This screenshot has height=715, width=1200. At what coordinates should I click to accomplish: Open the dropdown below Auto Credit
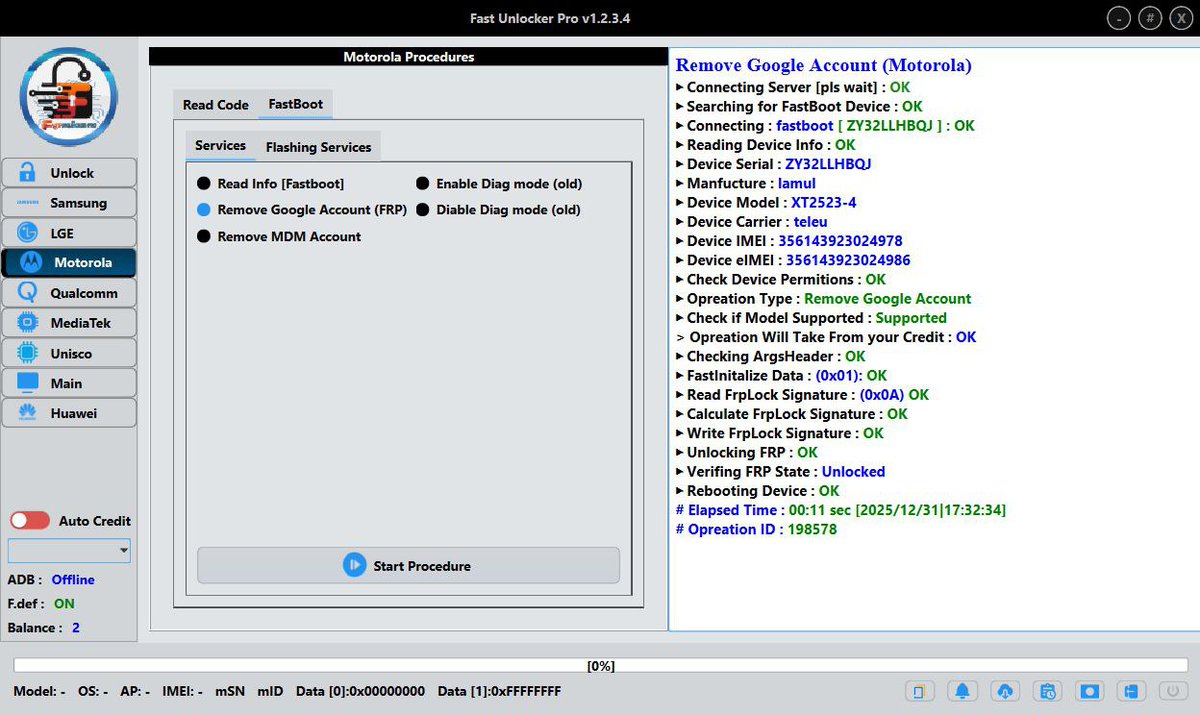69,551
